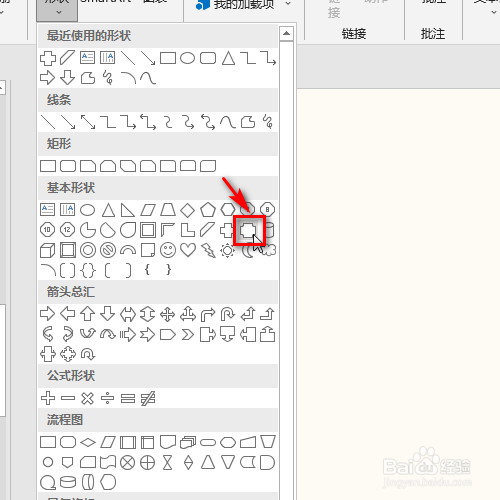Select the Diamond shape in Basic Shapes
This screenshot has height=500, width=500.
point(188,210)
